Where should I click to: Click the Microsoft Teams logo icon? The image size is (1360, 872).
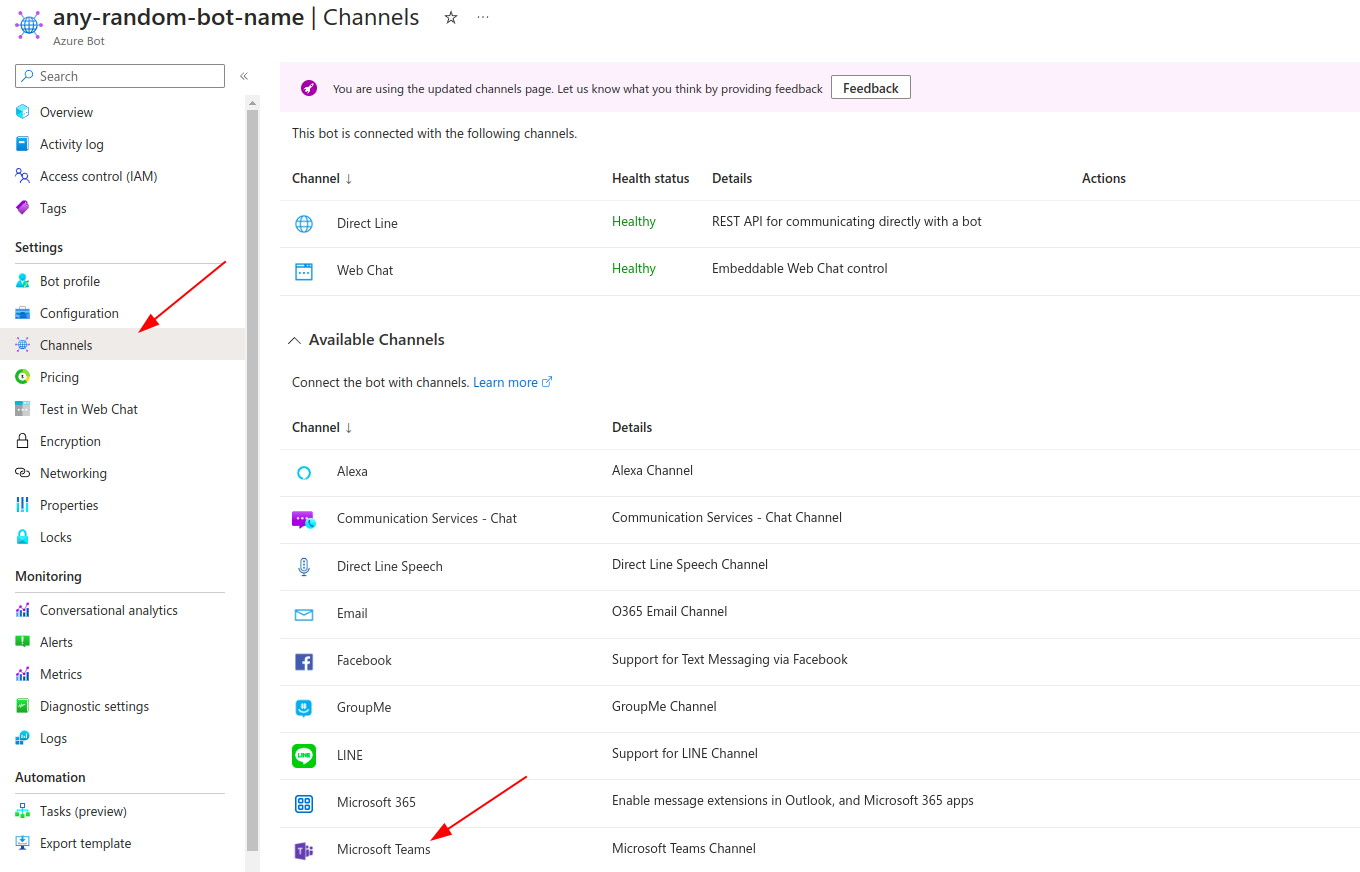tap(304, 851)
